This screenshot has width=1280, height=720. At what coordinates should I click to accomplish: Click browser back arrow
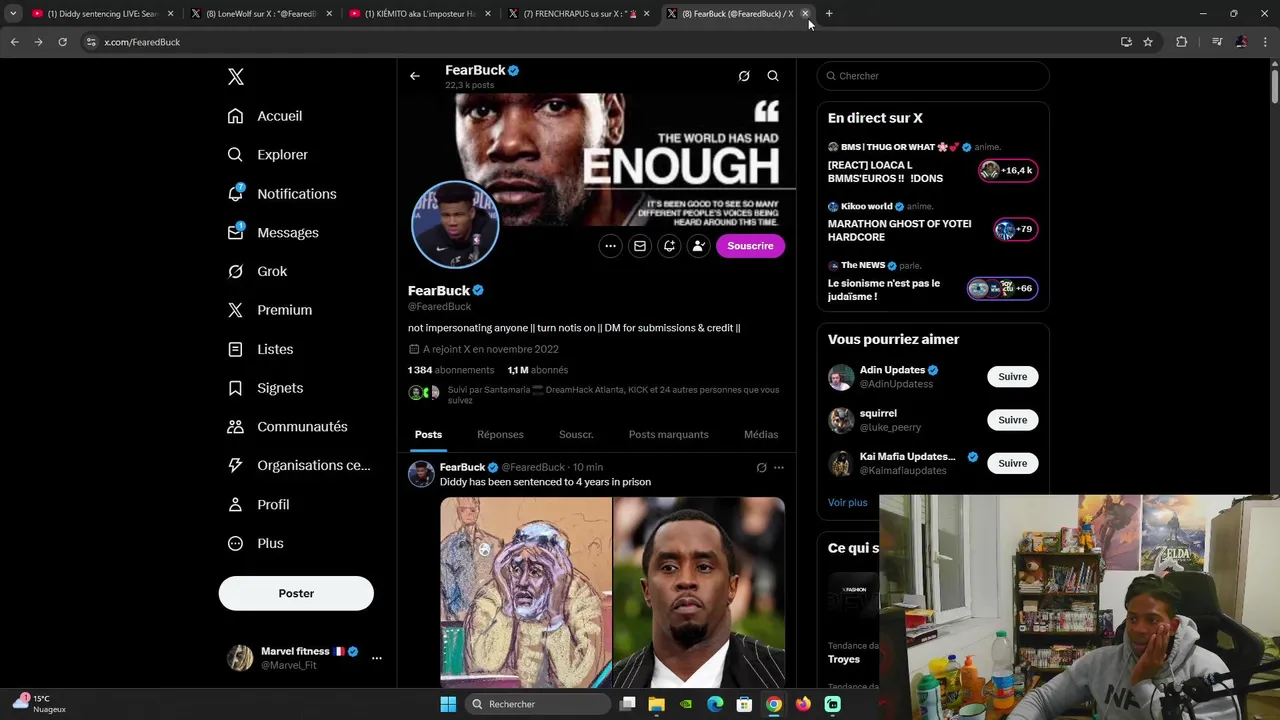click(14, 42)
